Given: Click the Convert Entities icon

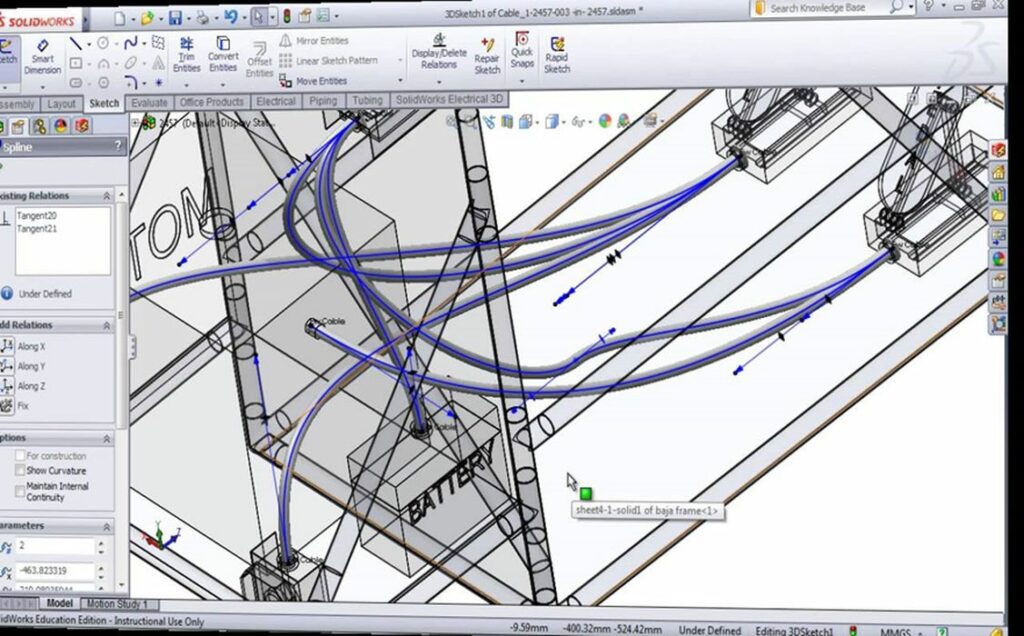Looking at the screenshot, I should tap(222, 55).
